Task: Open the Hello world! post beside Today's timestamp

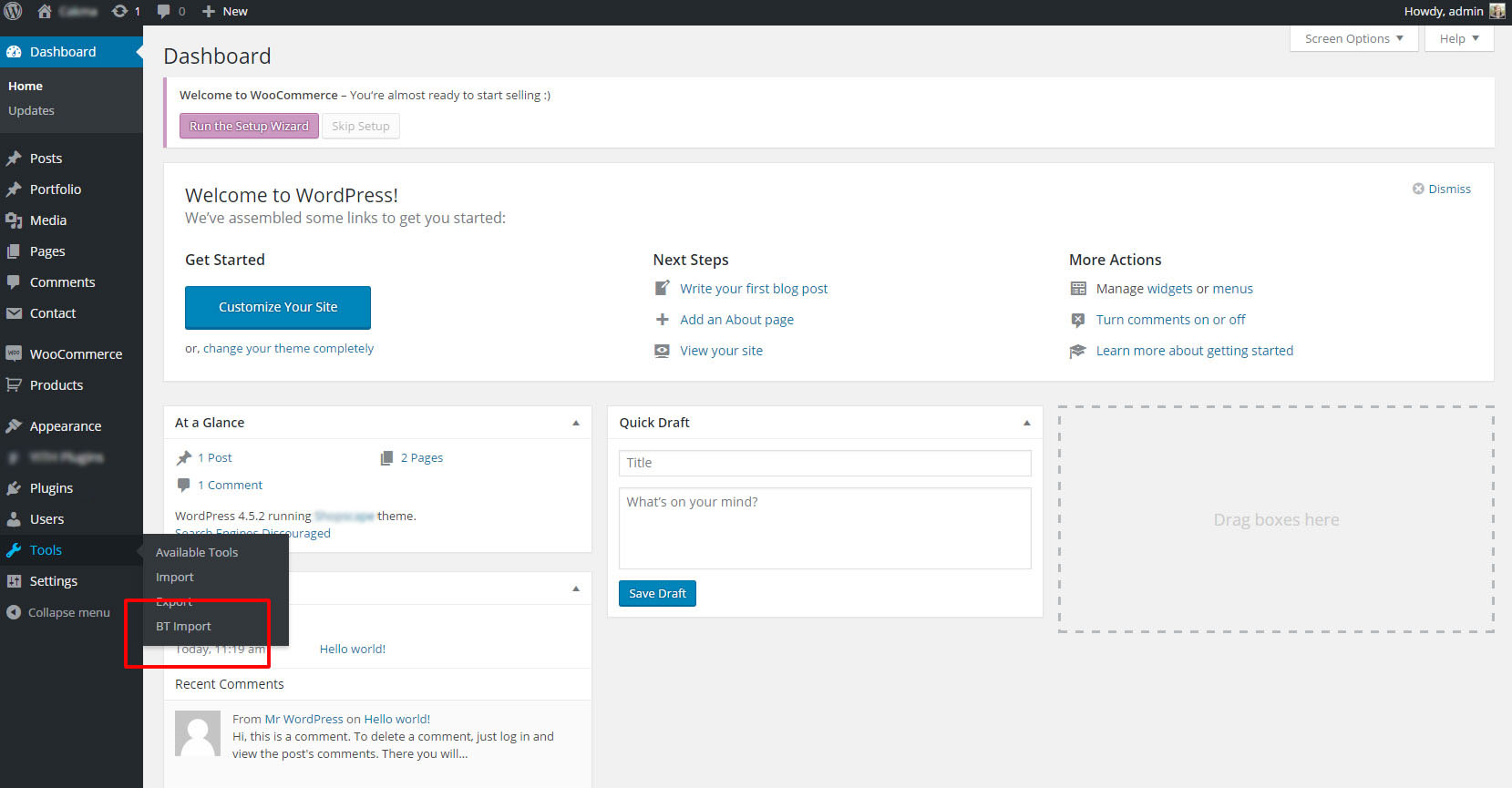Action: point(353,649)
